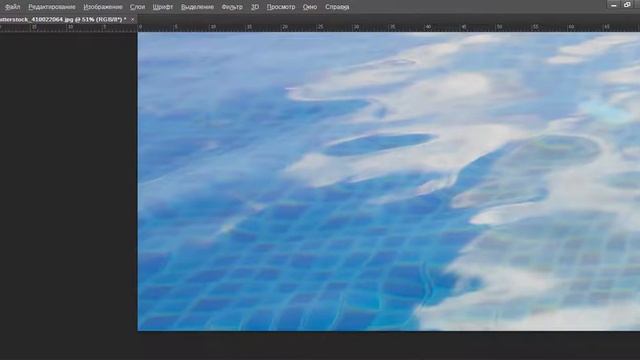This screenshot has width=640, height=360.
Task: Open the 3D menu
Action: point(255,7)
